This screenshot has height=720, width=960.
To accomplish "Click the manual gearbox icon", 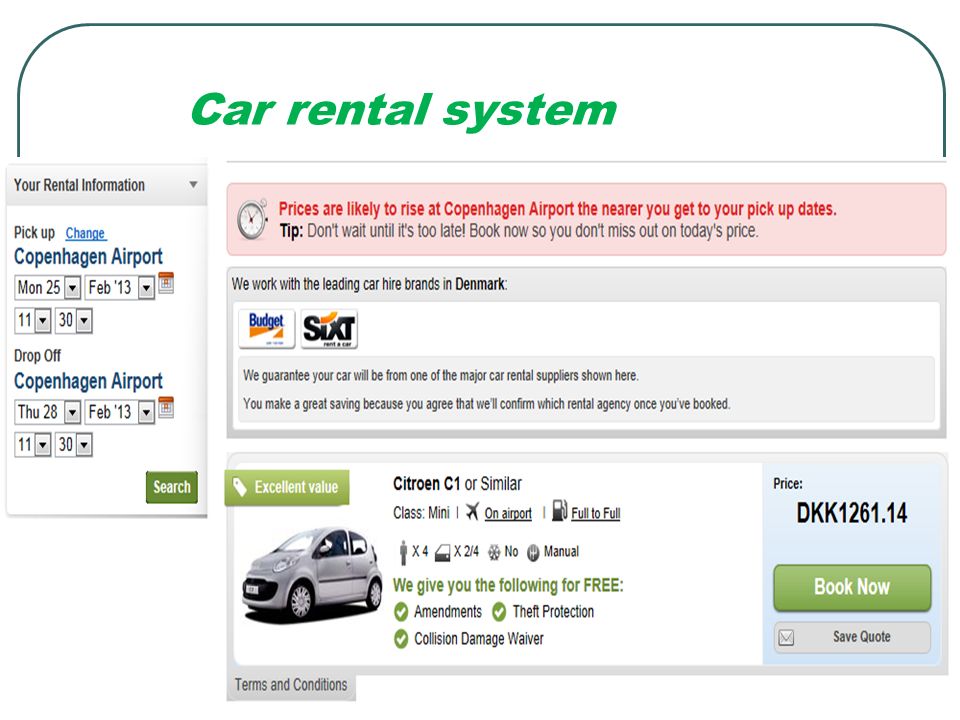I will click(533, 553).
